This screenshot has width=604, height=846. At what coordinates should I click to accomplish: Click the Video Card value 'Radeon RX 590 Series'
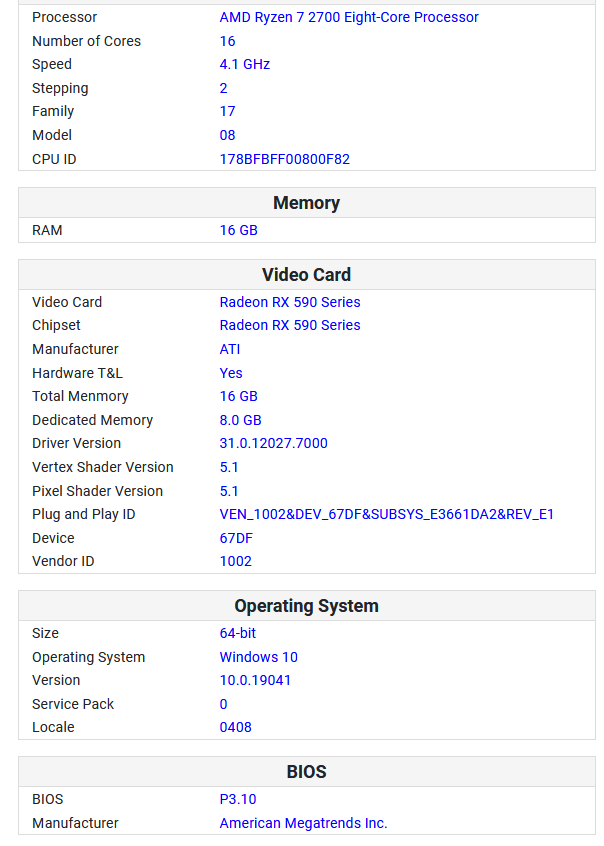tap(290, 302)
